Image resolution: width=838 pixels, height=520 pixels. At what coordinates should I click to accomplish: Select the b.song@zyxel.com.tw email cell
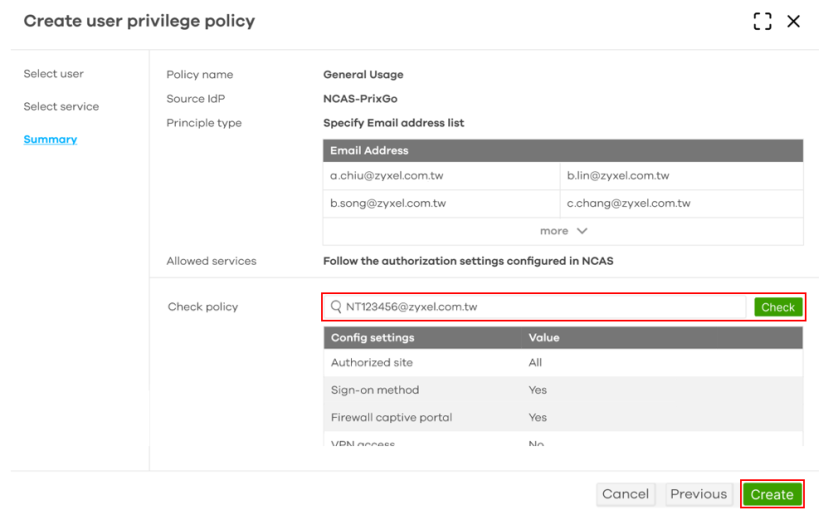[x=441, y=204]
